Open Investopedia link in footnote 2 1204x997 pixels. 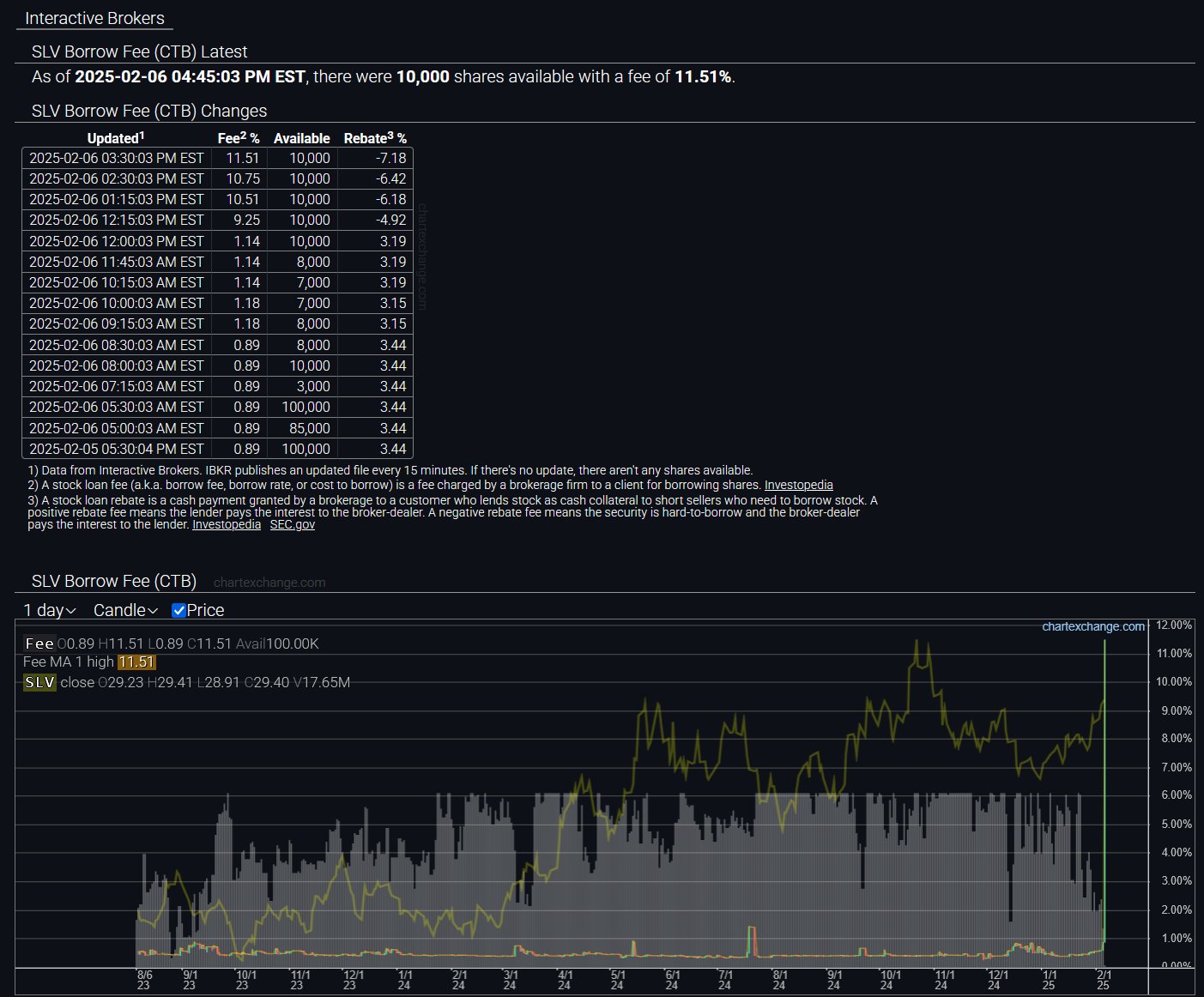tap(798, 485)
